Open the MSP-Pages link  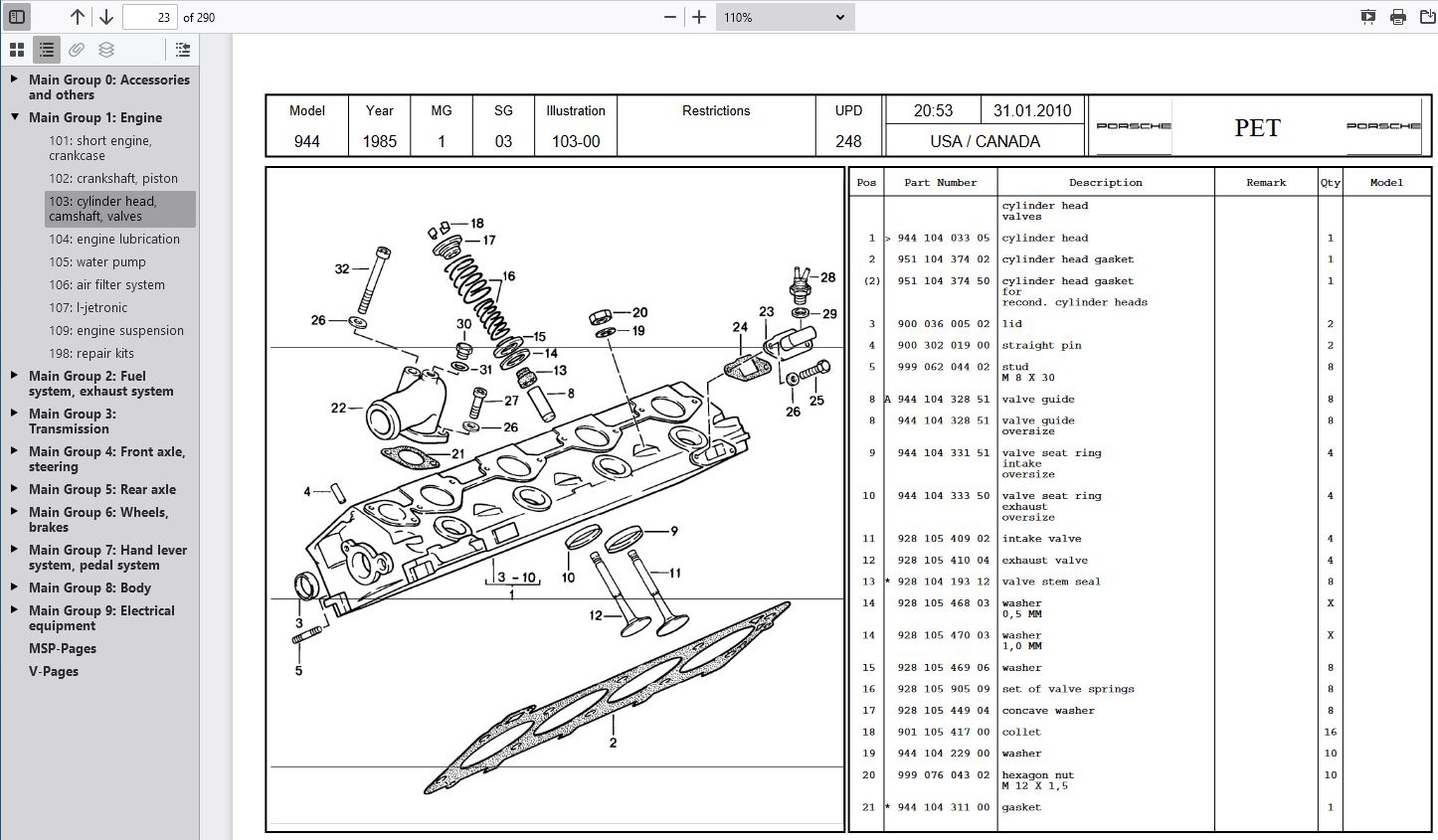point(63,649)
